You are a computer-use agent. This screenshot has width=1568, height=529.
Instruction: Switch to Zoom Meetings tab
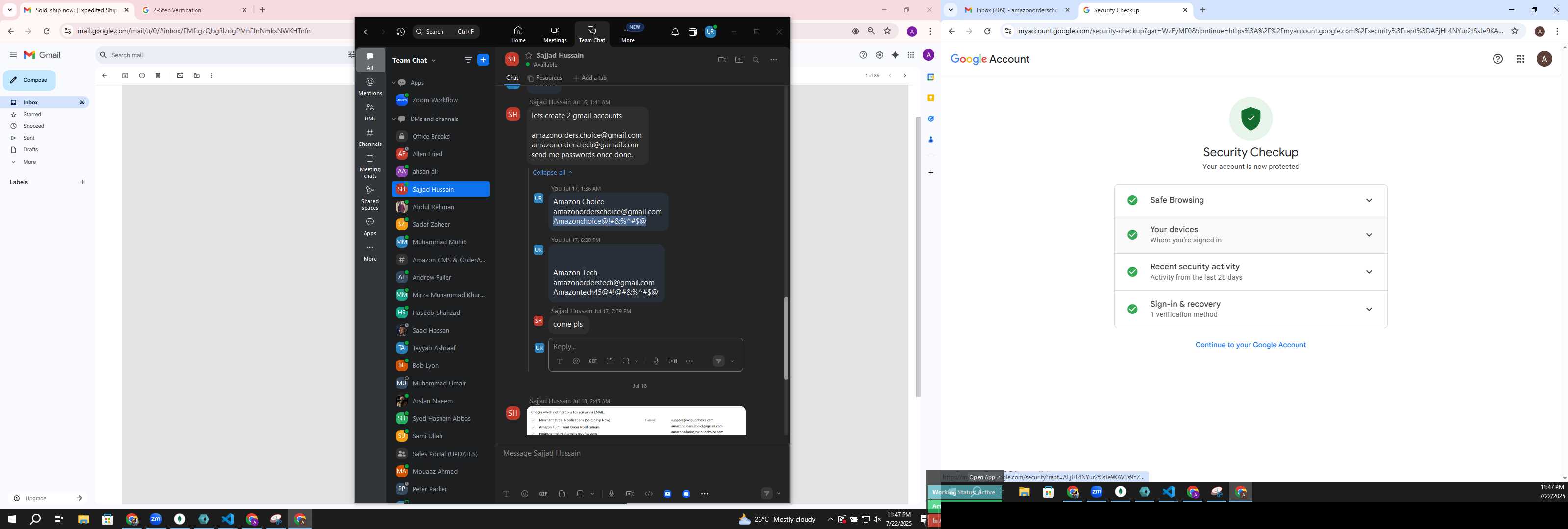click(555, 35)
